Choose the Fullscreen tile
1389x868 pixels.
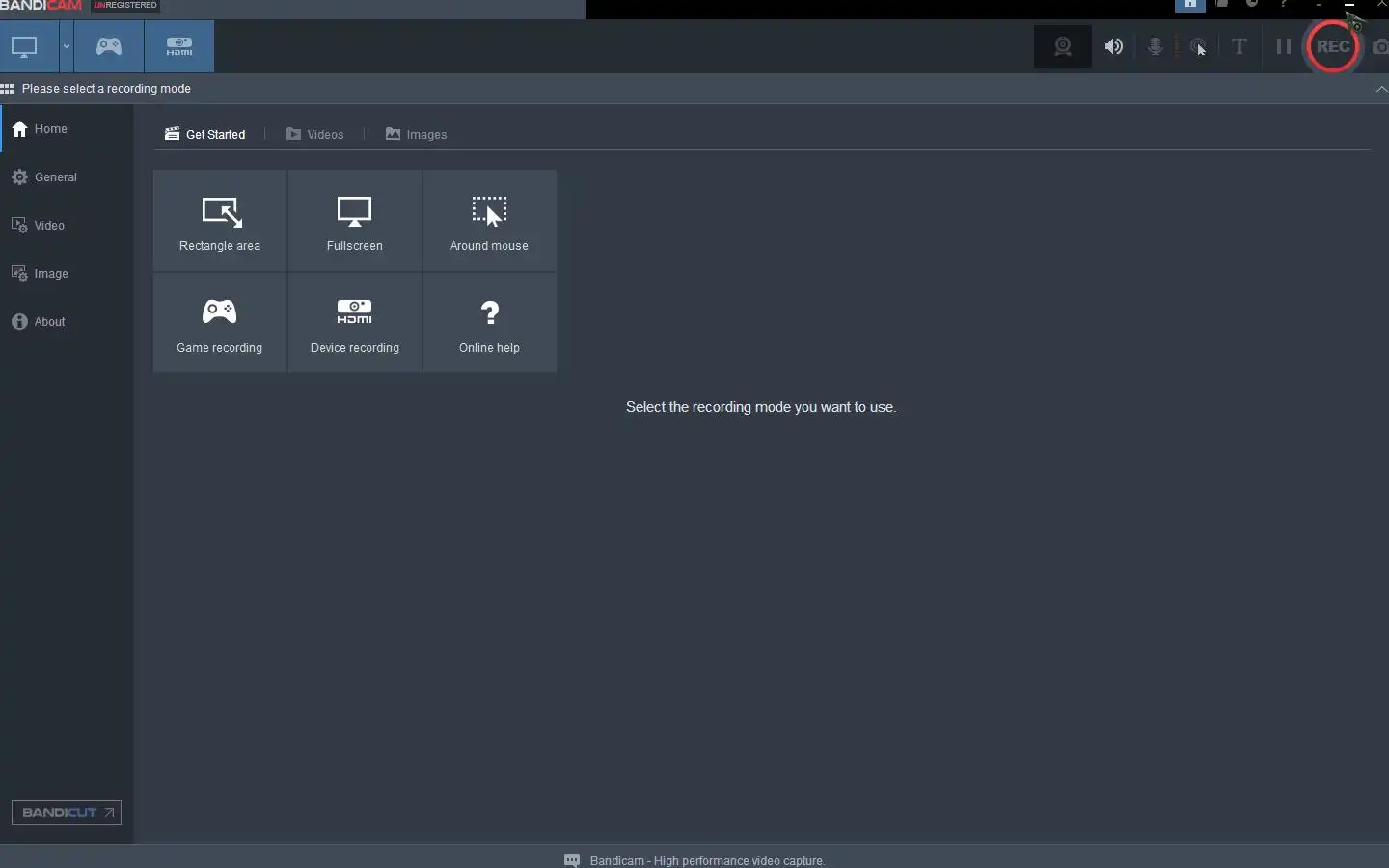coord(355,221)
